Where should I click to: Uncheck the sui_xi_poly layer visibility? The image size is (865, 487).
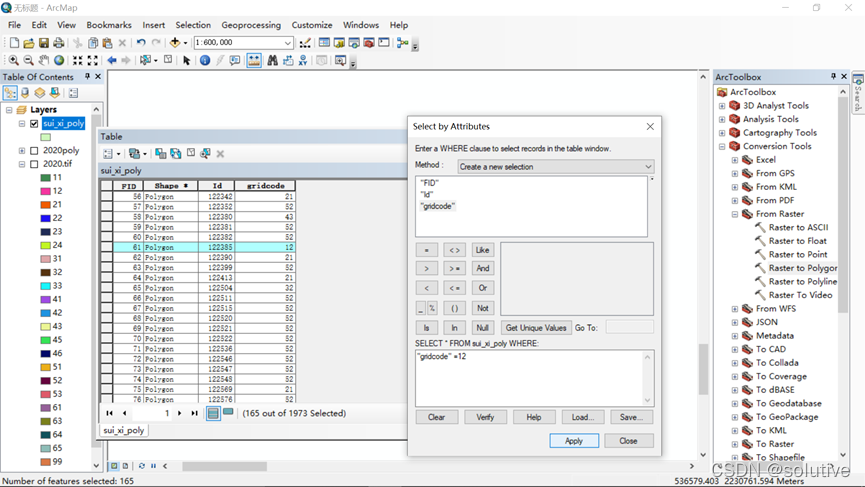pyautogui.click(x=34, y=124)
